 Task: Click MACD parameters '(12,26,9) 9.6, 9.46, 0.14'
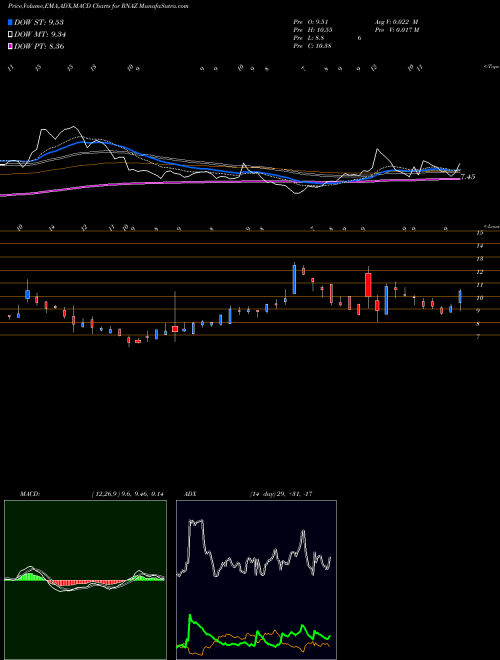tap(128, 494)
